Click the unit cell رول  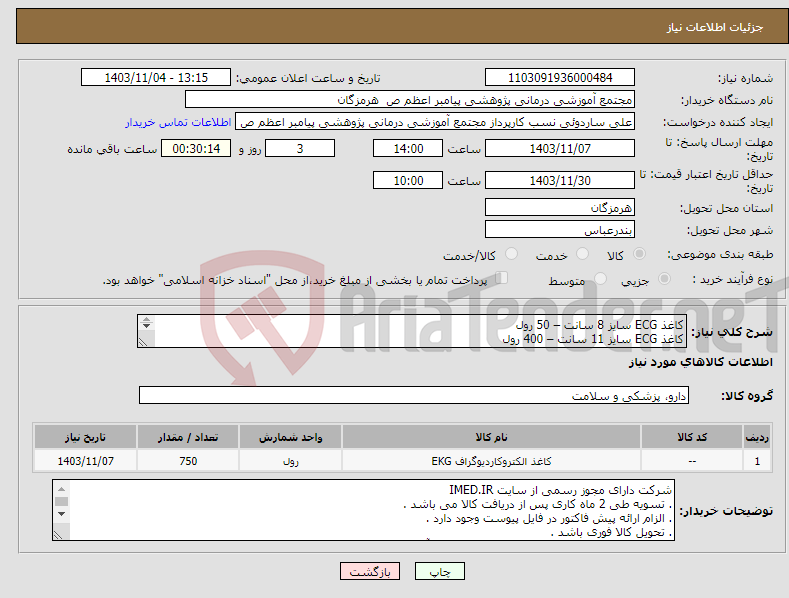click(x=290, y=461)
